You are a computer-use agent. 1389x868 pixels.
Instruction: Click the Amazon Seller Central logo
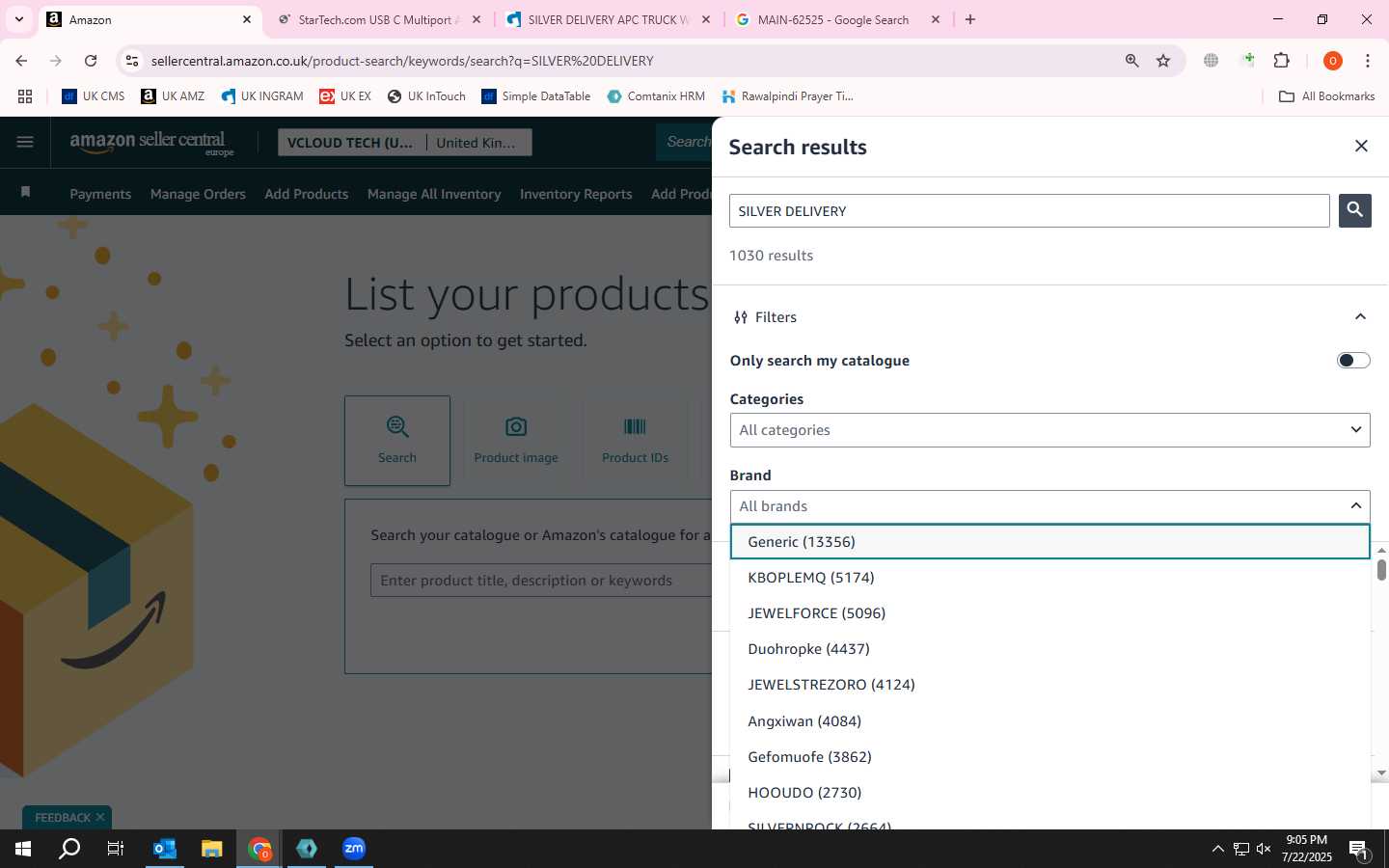(x=151, y=143)
